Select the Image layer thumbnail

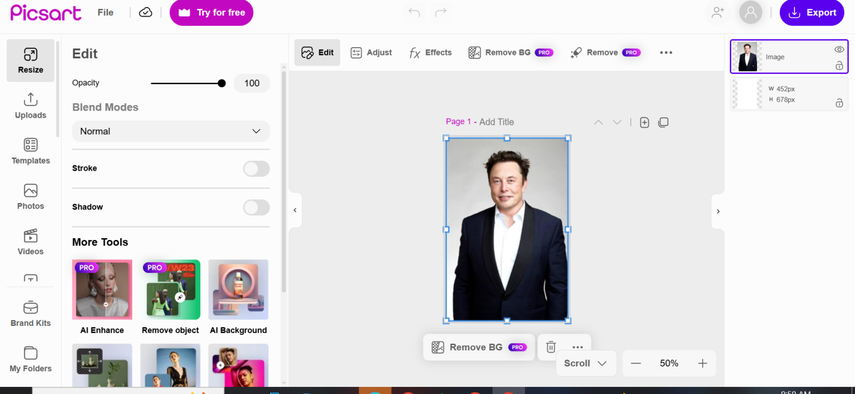click(x=747, y=57)
